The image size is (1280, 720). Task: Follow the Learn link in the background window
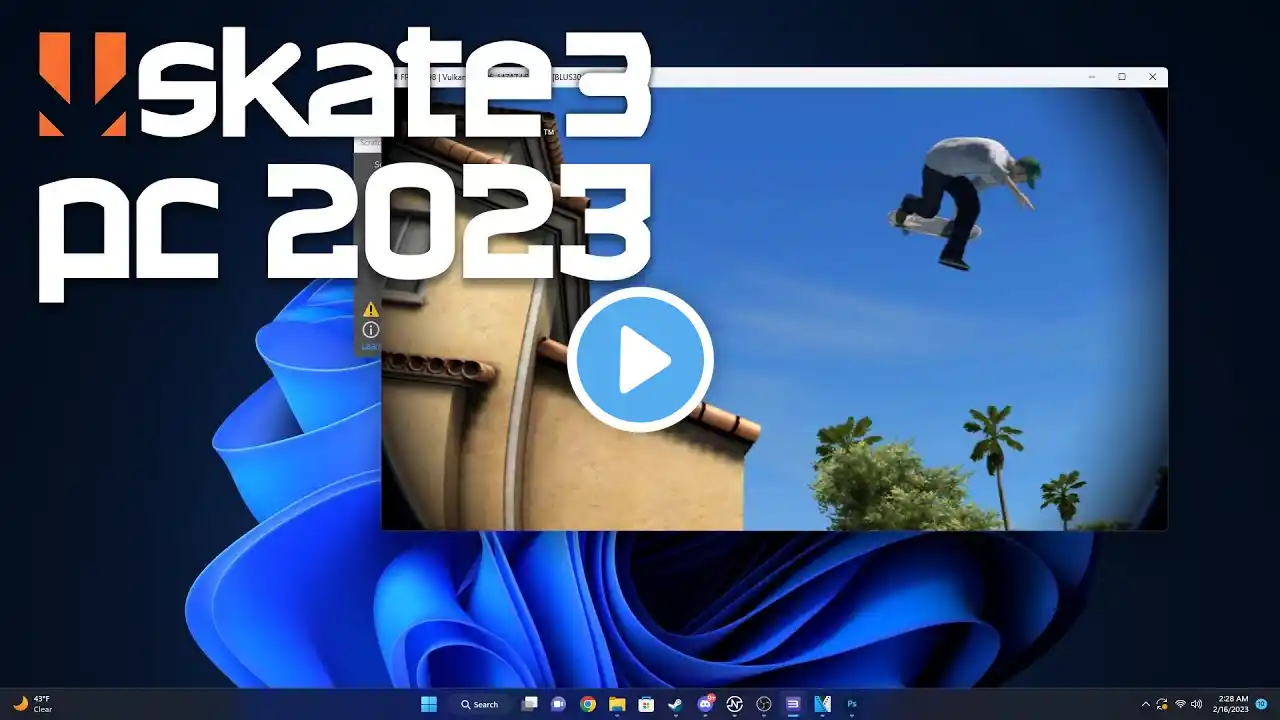coord(370,346)
